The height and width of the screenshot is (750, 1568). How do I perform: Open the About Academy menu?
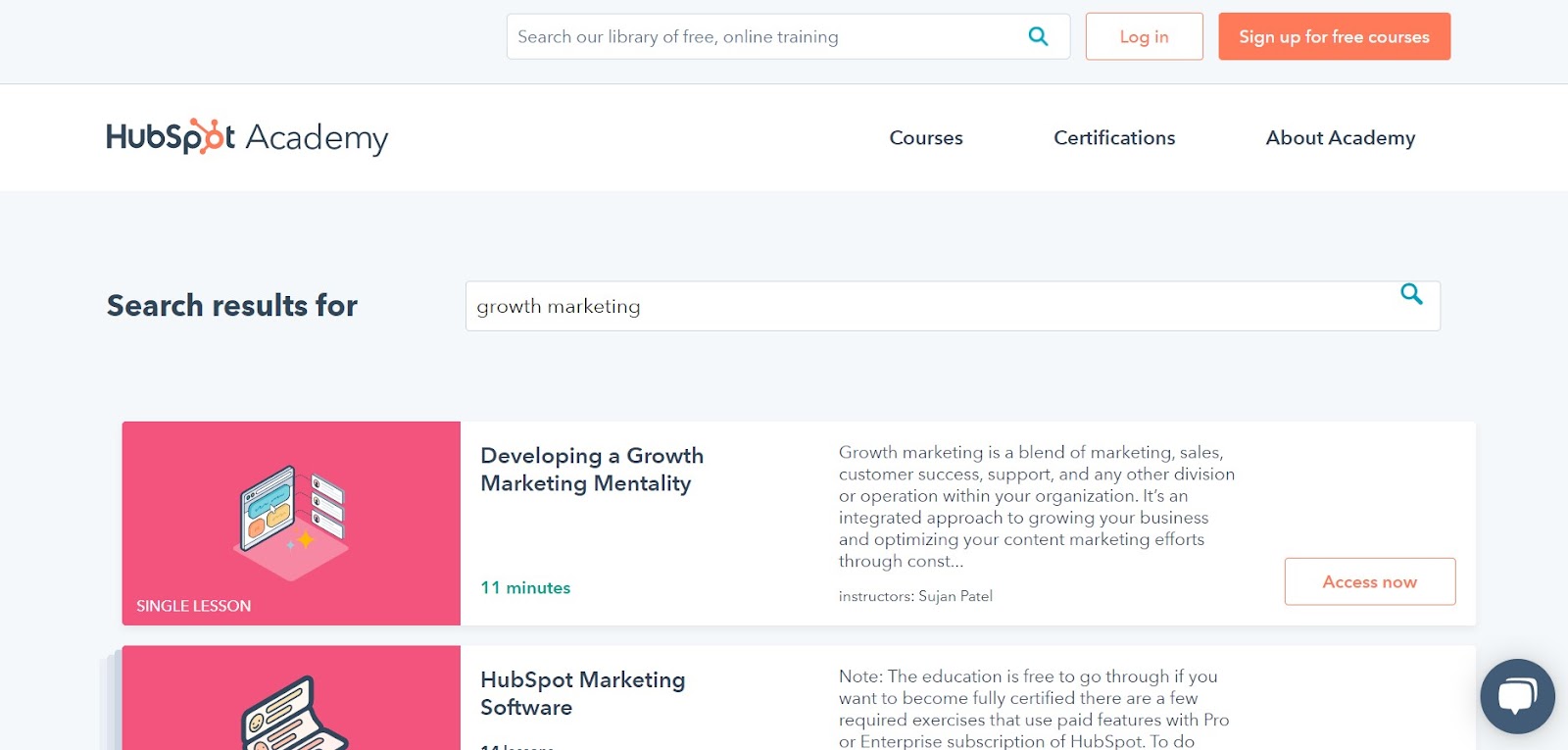[1341, 138]
